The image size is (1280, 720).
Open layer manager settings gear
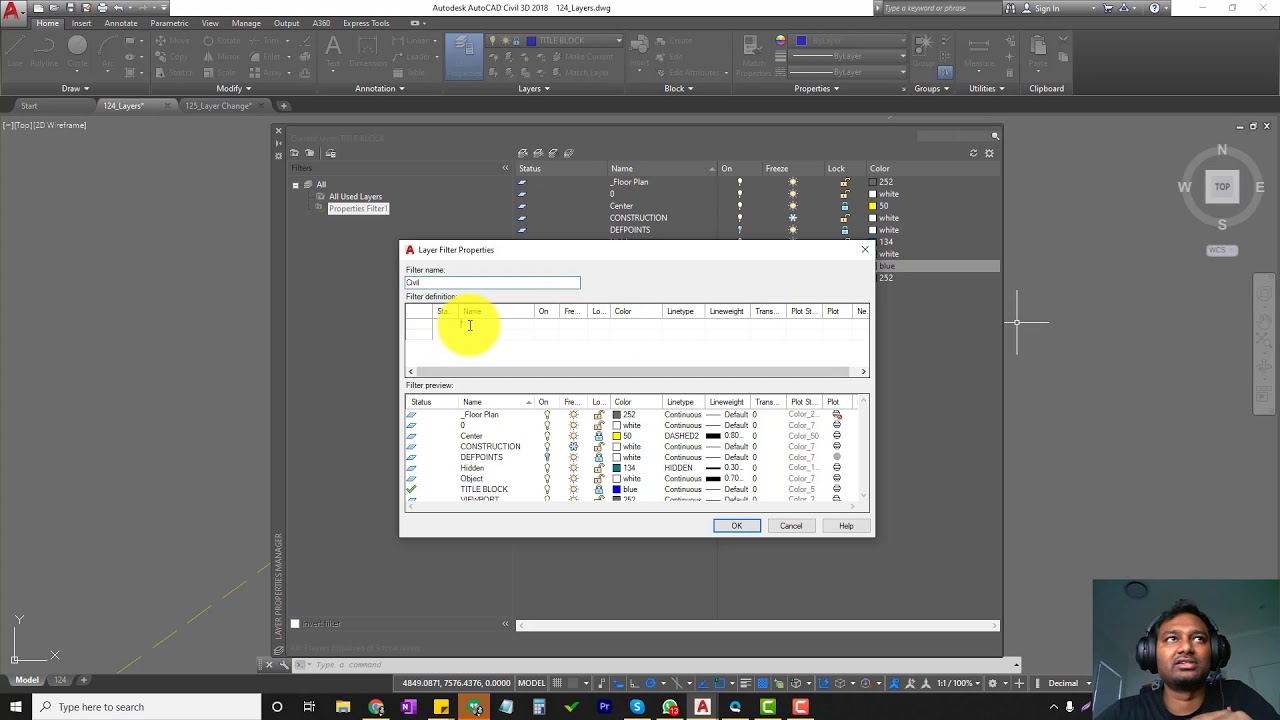click(989, 153)
